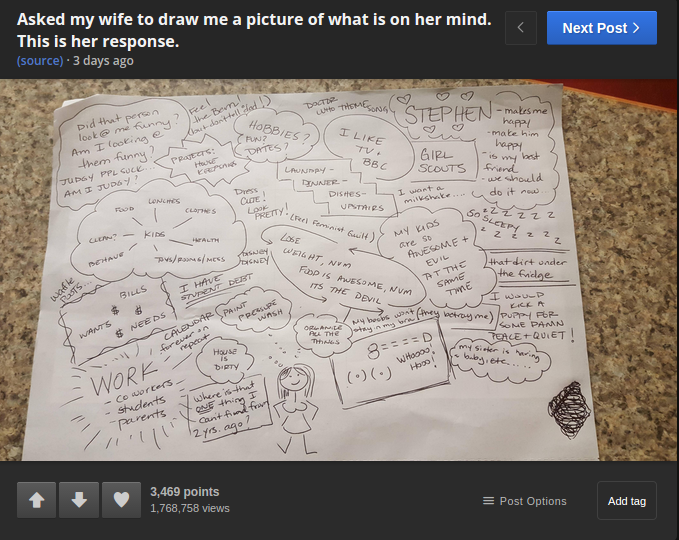Click the stick-figure woman drawing
The height and width of the screenshot is (540, 679).
pos(296,407)
